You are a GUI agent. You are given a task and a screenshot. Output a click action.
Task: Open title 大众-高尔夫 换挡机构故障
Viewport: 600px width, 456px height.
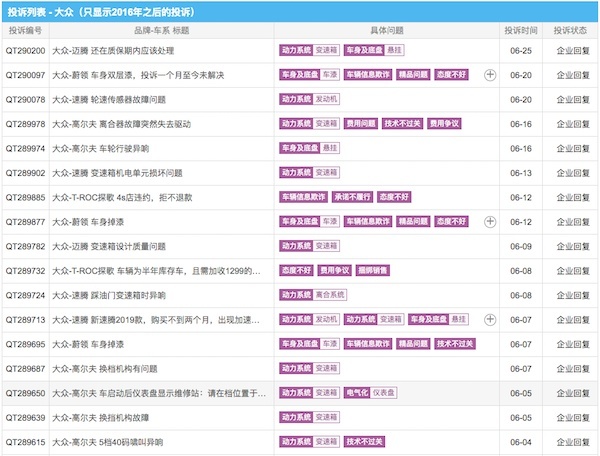(101, 418)
